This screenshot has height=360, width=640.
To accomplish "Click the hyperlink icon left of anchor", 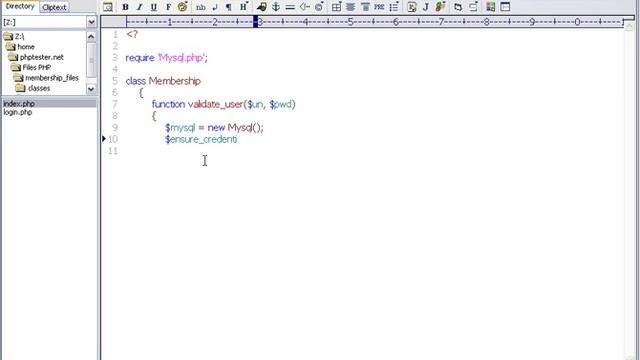I will click(261, 7).
